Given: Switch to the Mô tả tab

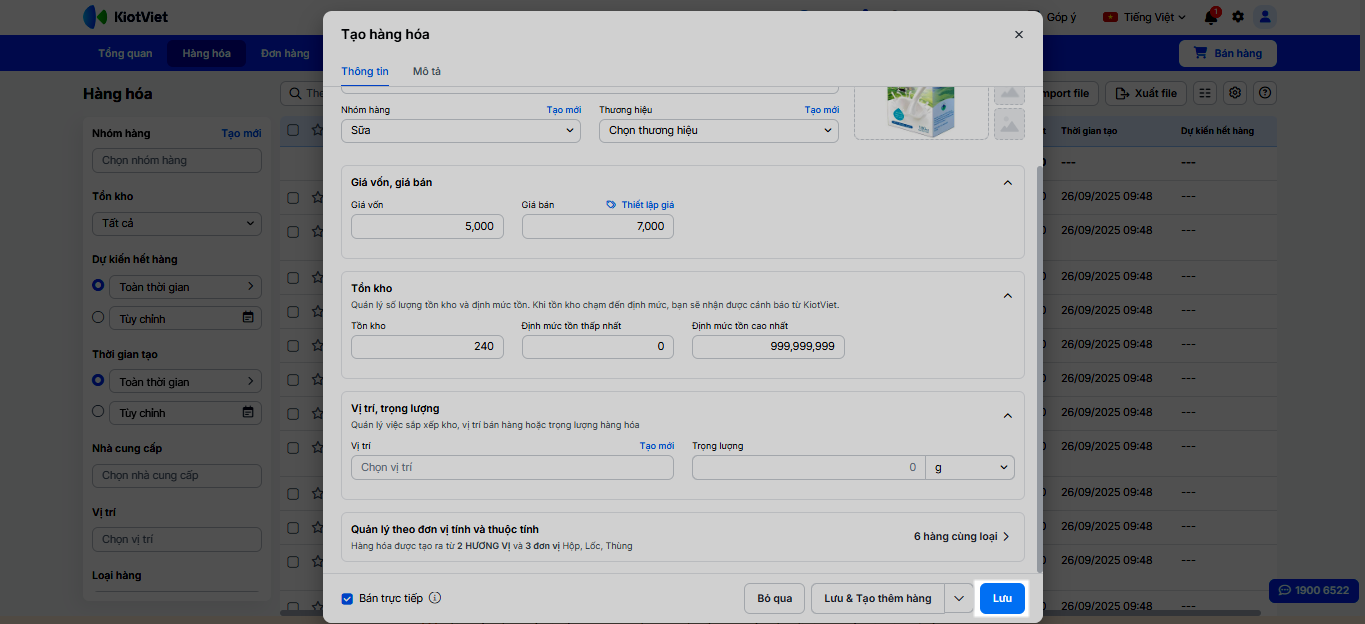Looking at the screenshot, I should (427, 72).
